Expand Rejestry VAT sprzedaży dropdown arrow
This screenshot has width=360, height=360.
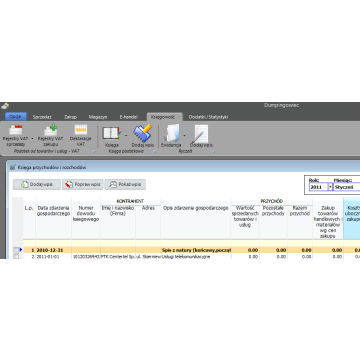[x=32, y=138]
